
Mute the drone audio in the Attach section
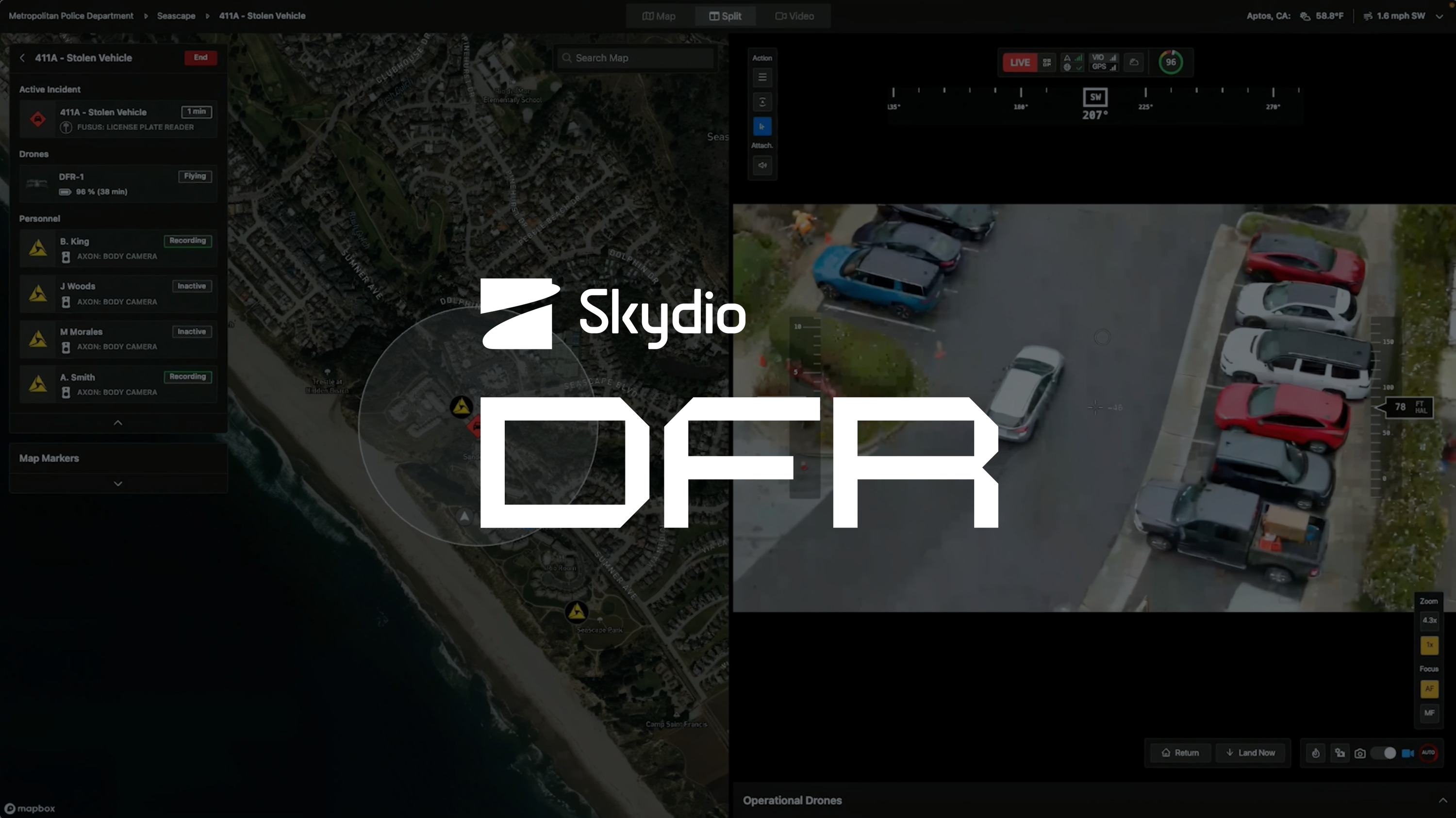tap(762, 165)
